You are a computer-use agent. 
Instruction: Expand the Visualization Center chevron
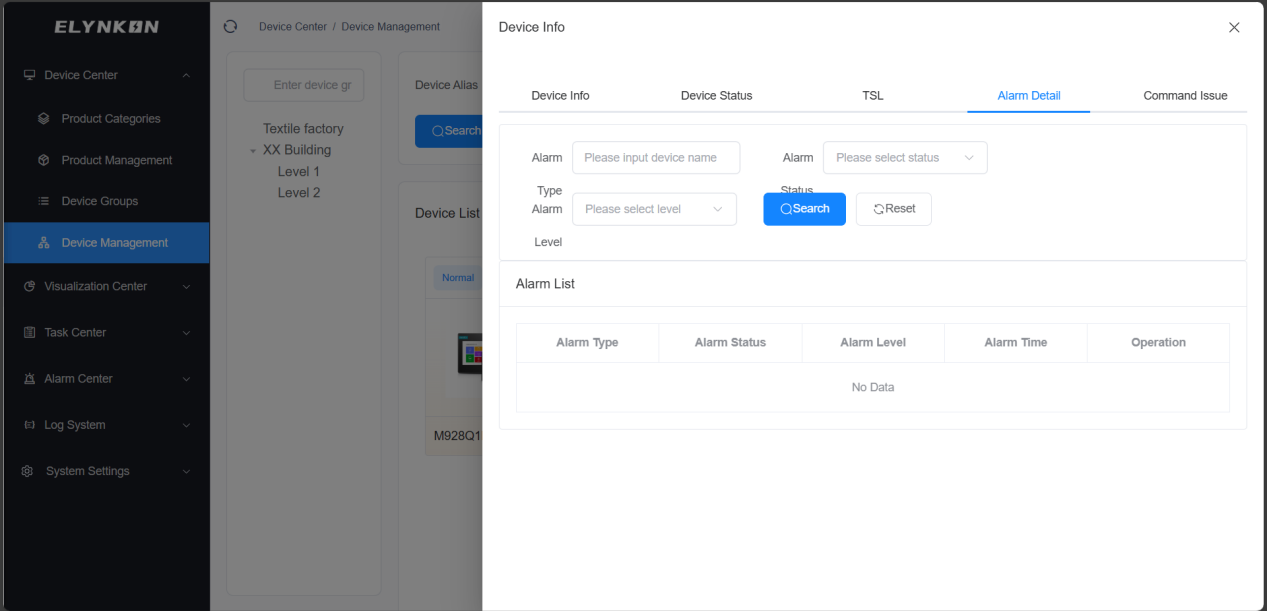pos(186,286)
